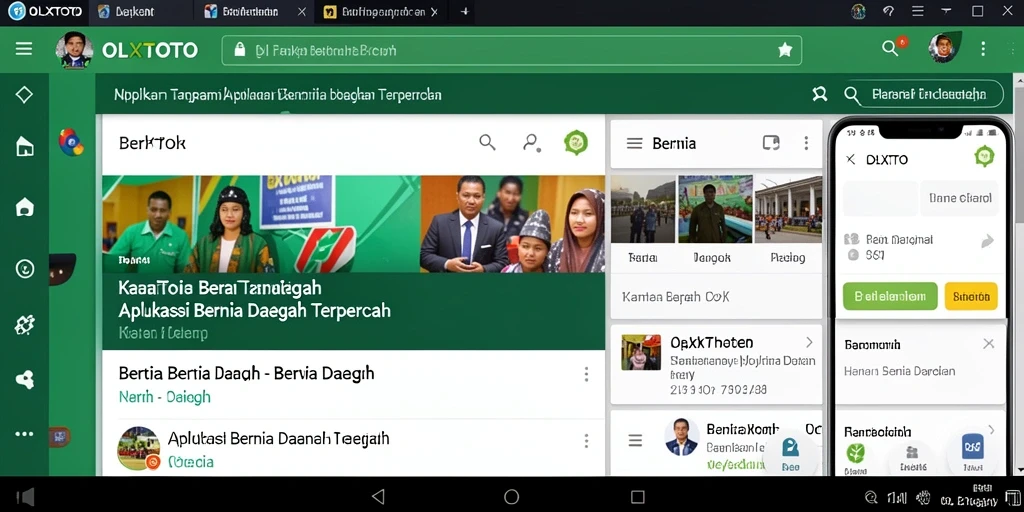Image resolution: width=1024 pixels, height=512 pixels.
Task: Click the circular smiley icon in left sidebar
Action: [24, 268]
